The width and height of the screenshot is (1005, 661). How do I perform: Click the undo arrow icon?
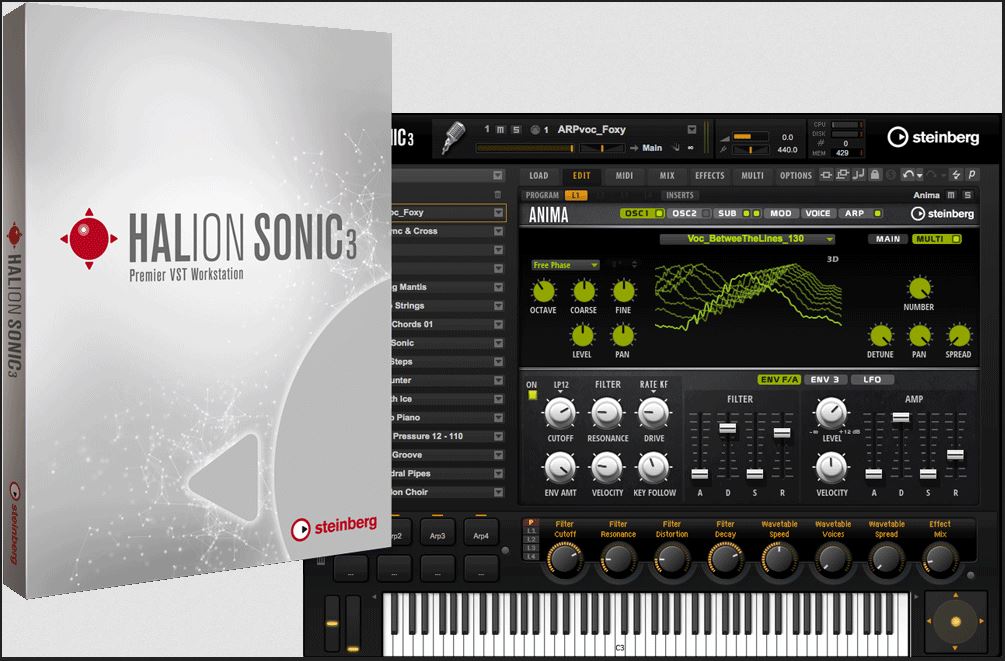[908, 174]
